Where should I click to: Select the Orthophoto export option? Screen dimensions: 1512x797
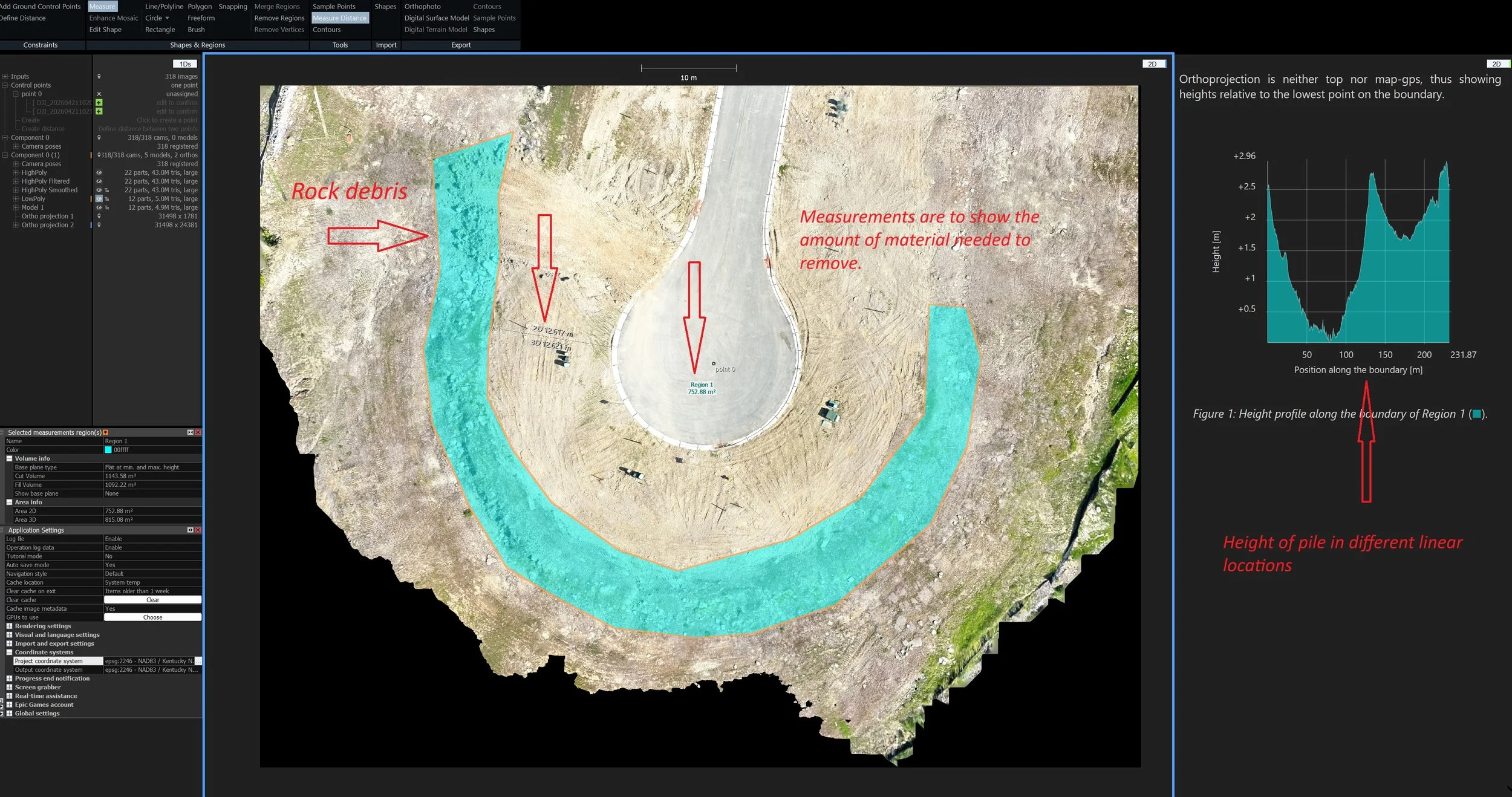tap(422, 7)
